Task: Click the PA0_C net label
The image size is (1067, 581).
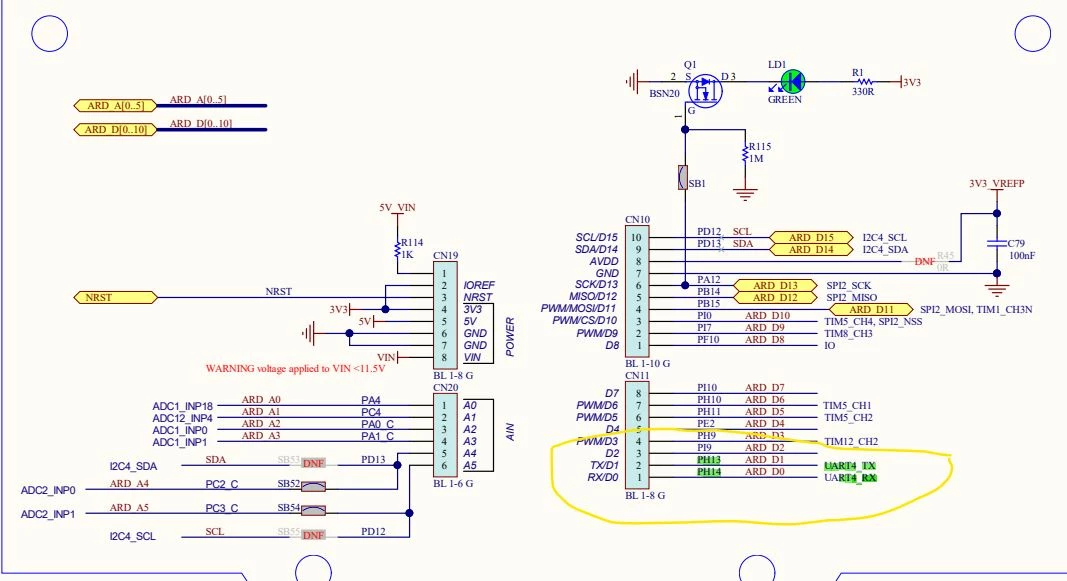Action: (x=377, y=424)
